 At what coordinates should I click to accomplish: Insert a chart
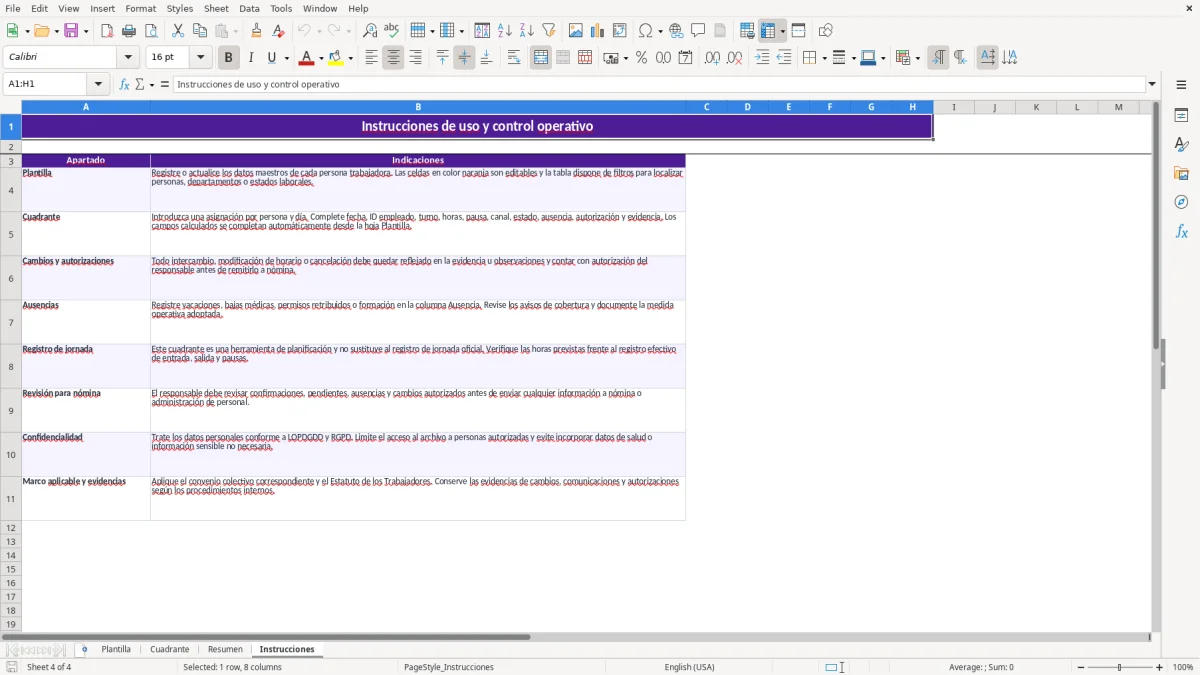598,31
